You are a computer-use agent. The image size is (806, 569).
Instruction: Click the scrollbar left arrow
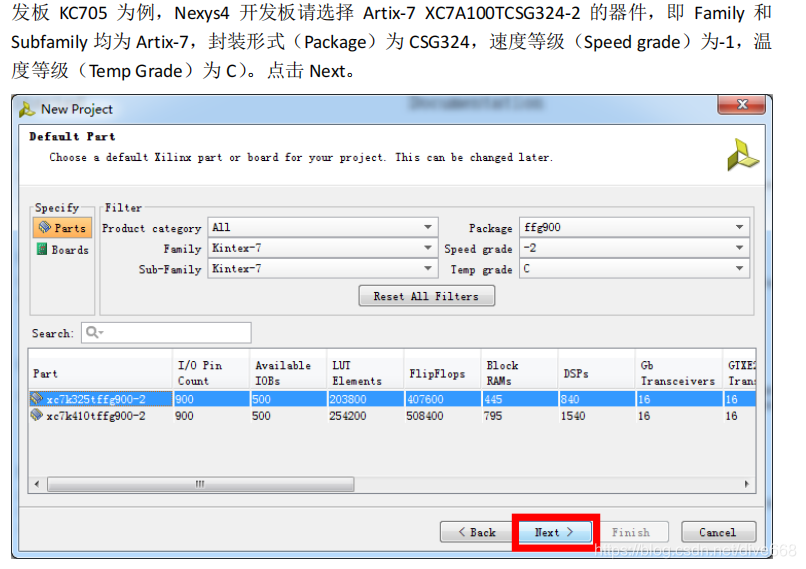tap(37, 484)
